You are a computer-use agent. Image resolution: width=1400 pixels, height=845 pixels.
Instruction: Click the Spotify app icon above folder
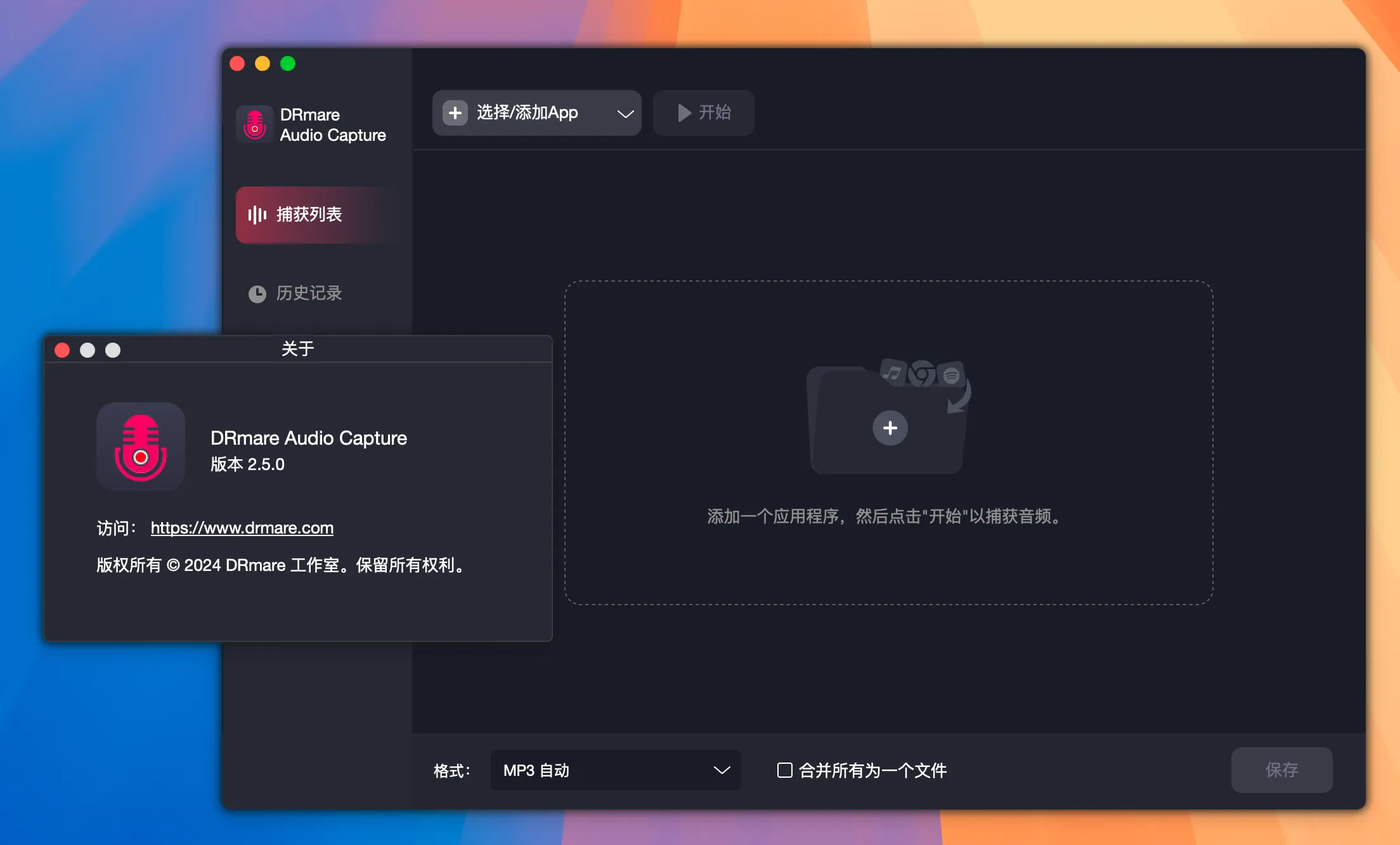(x=951, y=375)
